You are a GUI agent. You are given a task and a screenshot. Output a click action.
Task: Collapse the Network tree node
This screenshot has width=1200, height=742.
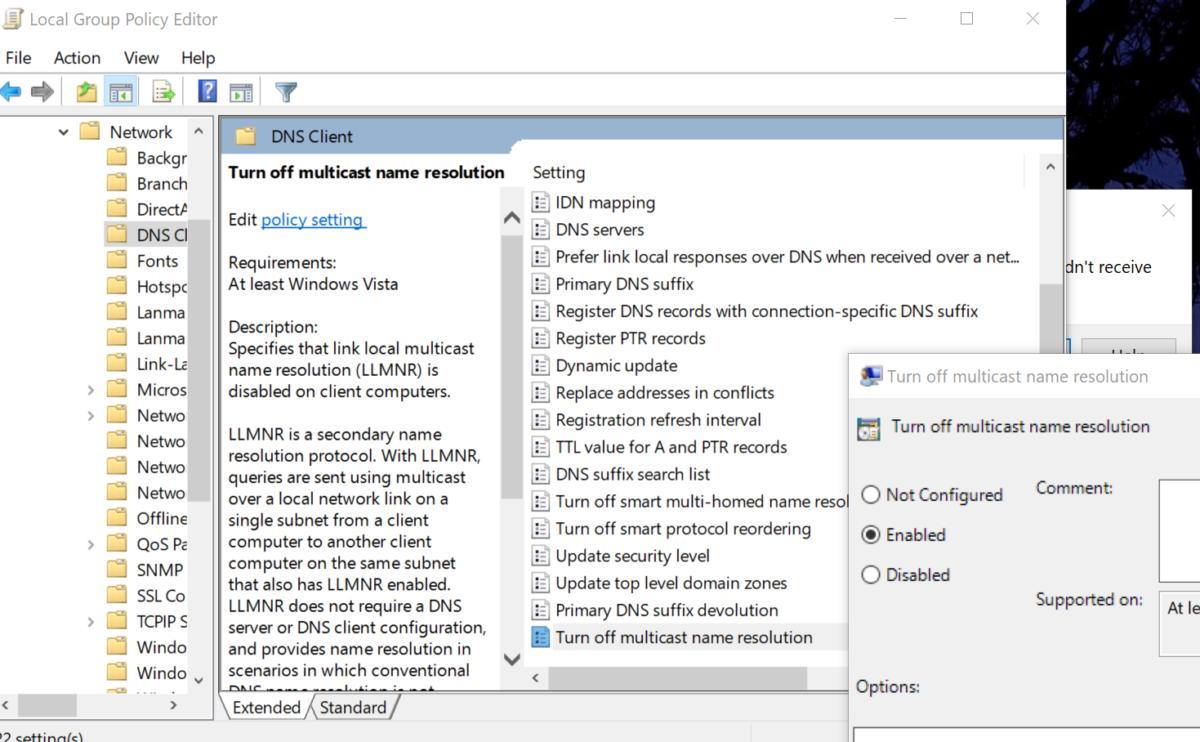tap(64, 131)
